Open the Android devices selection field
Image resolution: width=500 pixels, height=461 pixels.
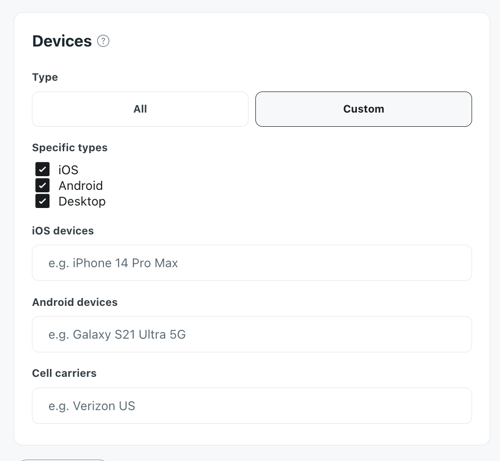tap(252, 334)
